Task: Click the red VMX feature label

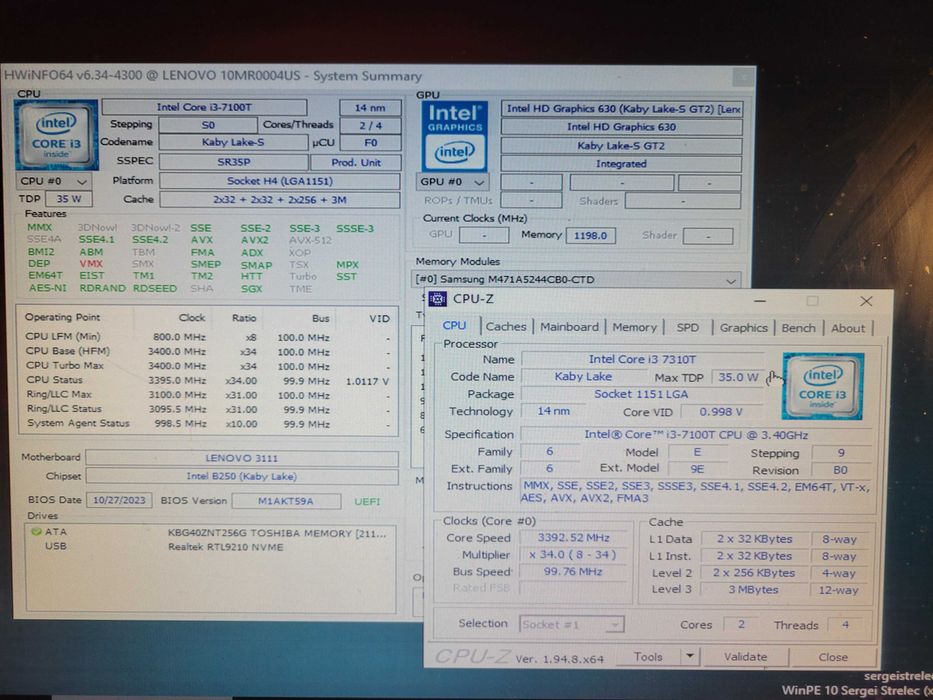Action: pos(91,264)
